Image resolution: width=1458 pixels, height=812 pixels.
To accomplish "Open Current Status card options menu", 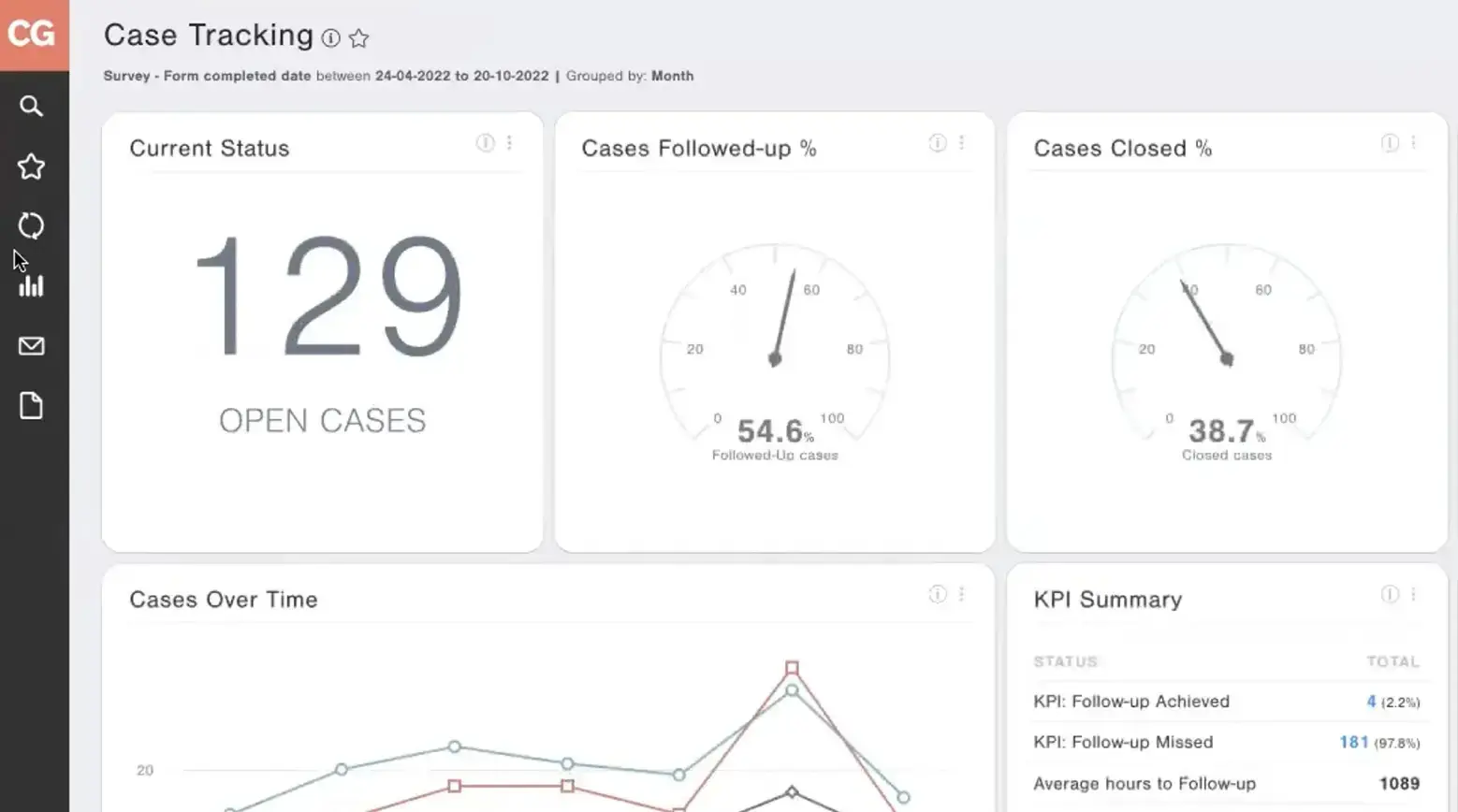I will [509, 142].
